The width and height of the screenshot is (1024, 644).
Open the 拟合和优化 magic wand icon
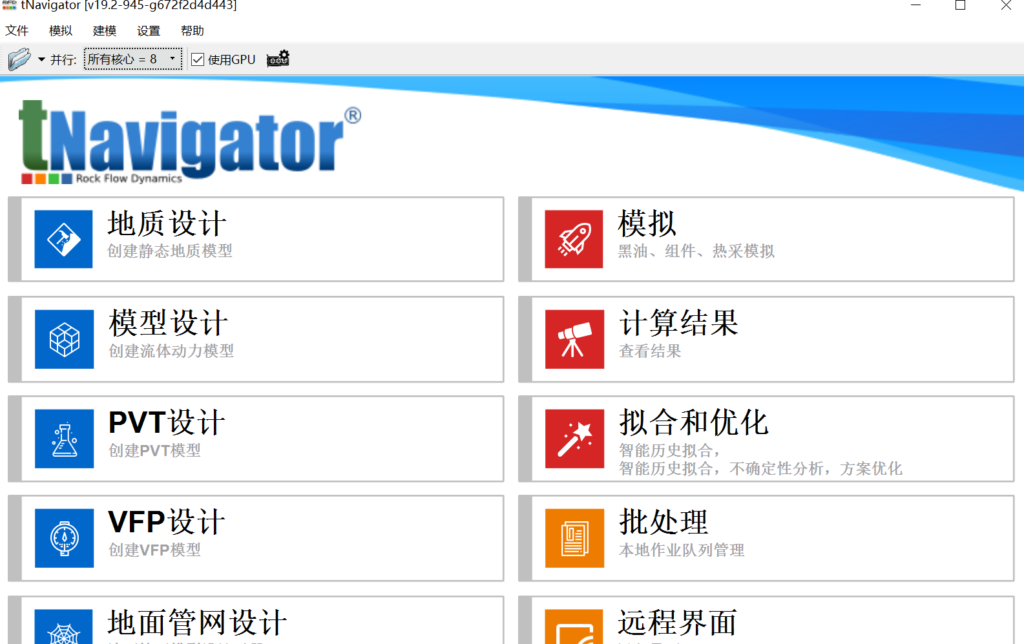click(x=575, y=439)
